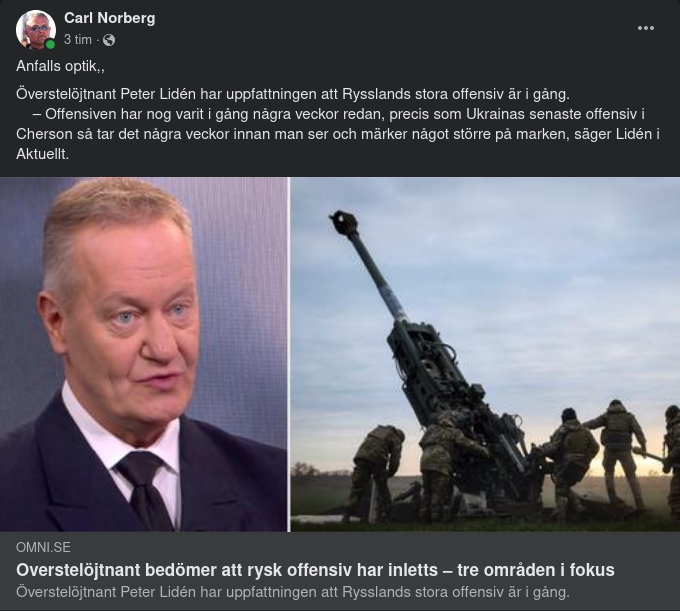Click the quoted paragraph starting '– Offensiven har nog'
Image resolution: width=680 pixels, height=611 pixels.
coord(338,134)
